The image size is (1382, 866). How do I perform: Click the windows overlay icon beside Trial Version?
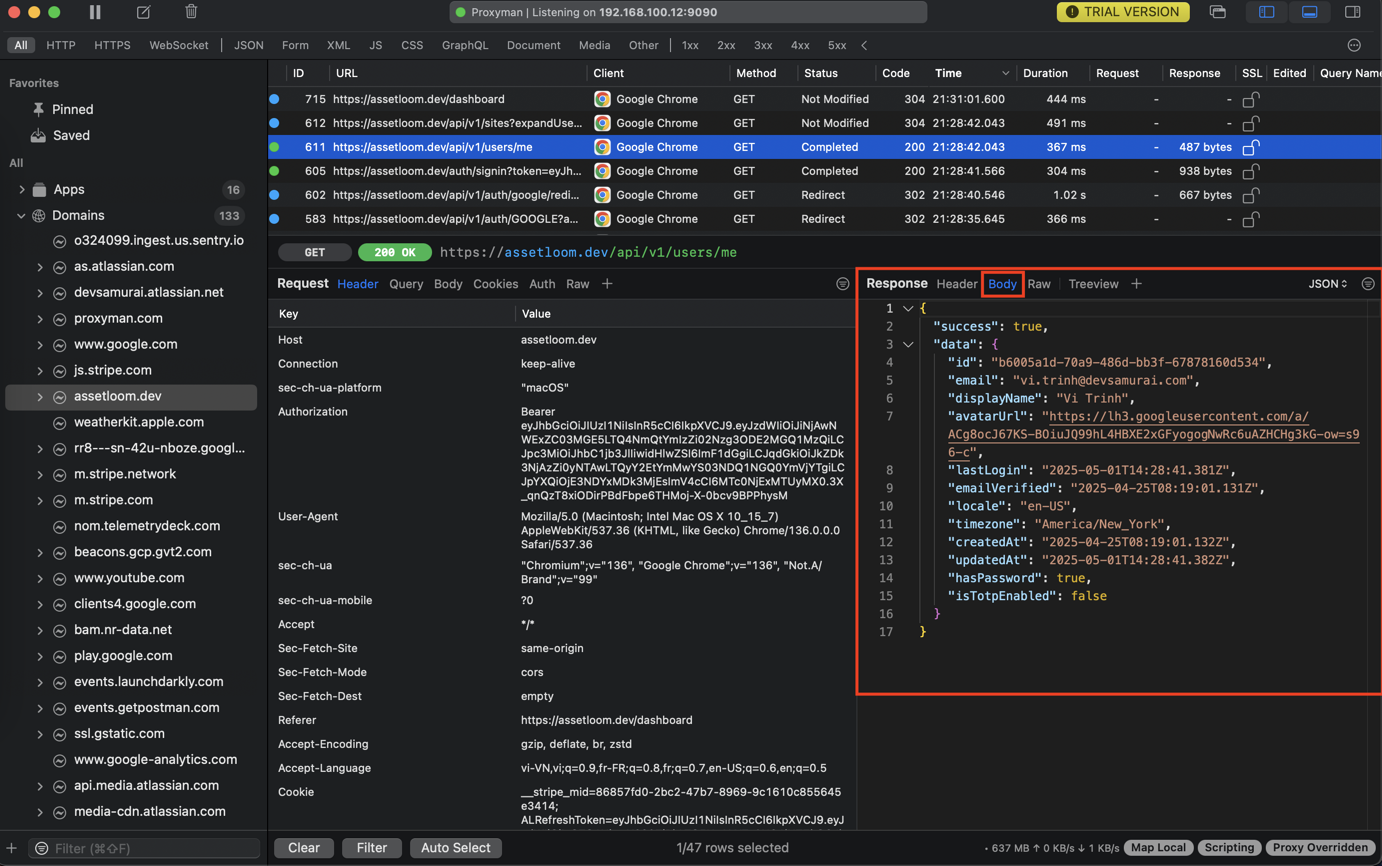tap(1217, 12)
